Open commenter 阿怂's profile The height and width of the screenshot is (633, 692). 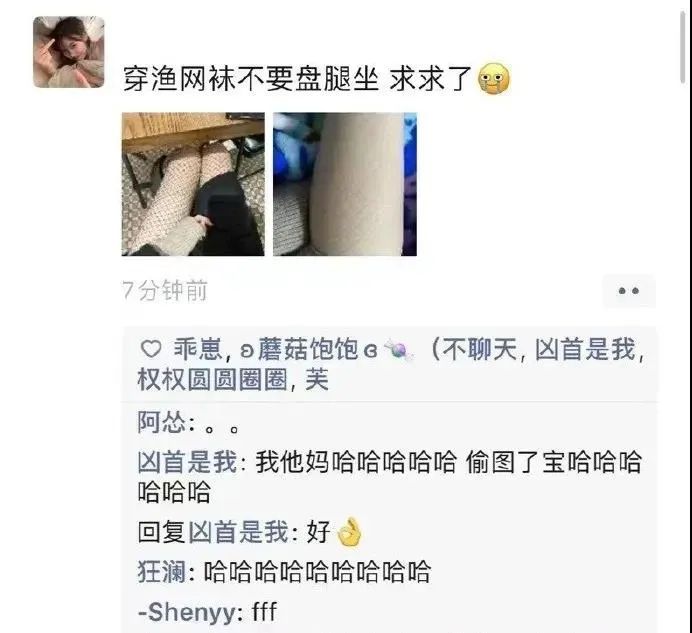coord(162,423)
